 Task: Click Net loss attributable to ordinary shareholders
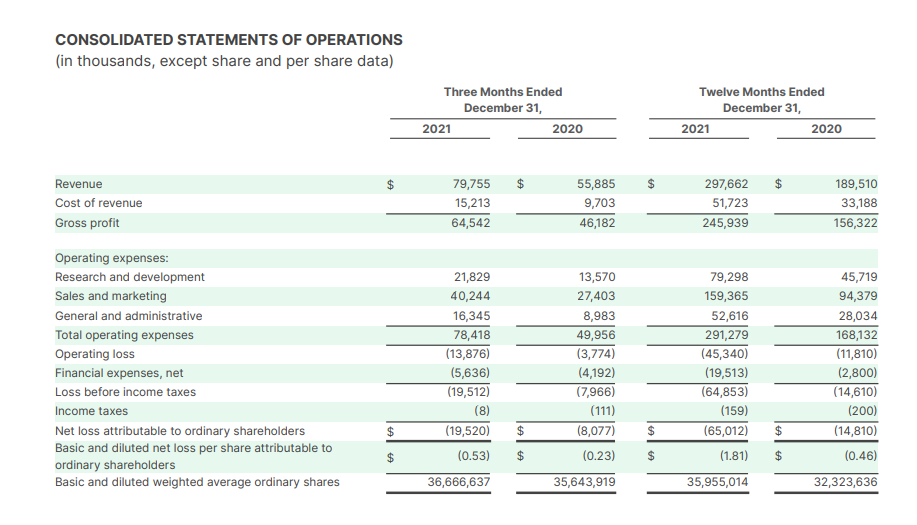pyautogui.click(x=180, y=431)
